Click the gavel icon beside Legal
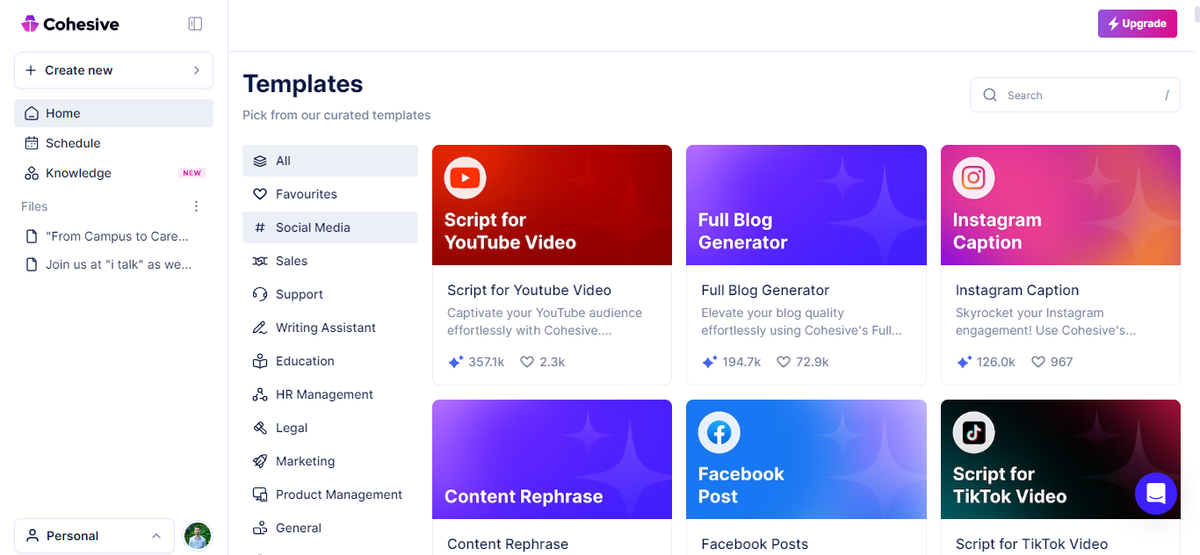The image size is (1200, 555). coord(260,428)
